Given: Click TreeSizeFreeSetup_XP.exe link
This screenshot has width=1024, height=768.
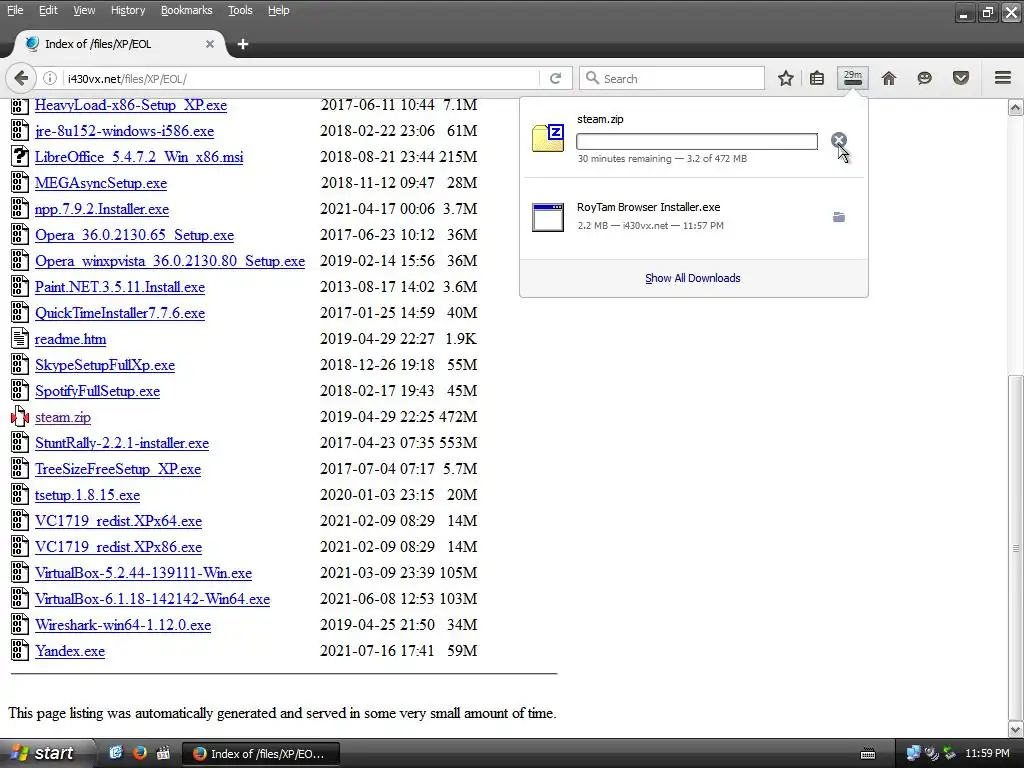Looking at the screenshot, I should (x=118, y=469).
